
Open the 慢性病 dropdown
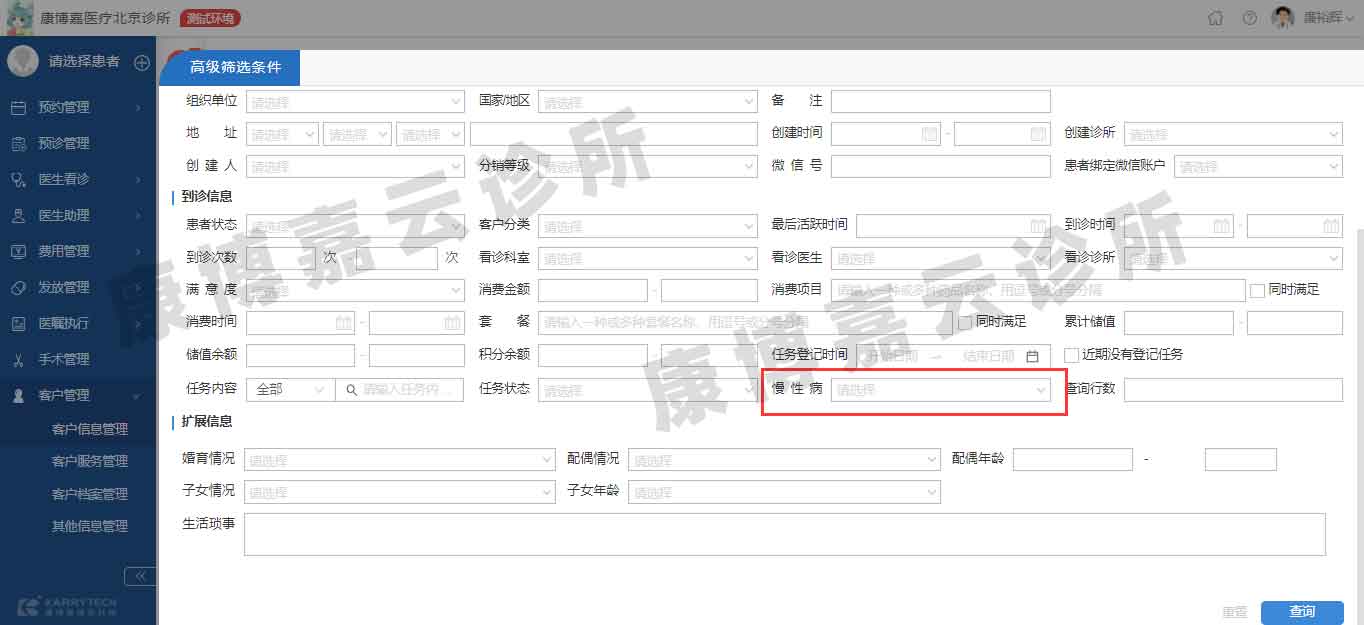pyautogui.click(x=940, y=390)
